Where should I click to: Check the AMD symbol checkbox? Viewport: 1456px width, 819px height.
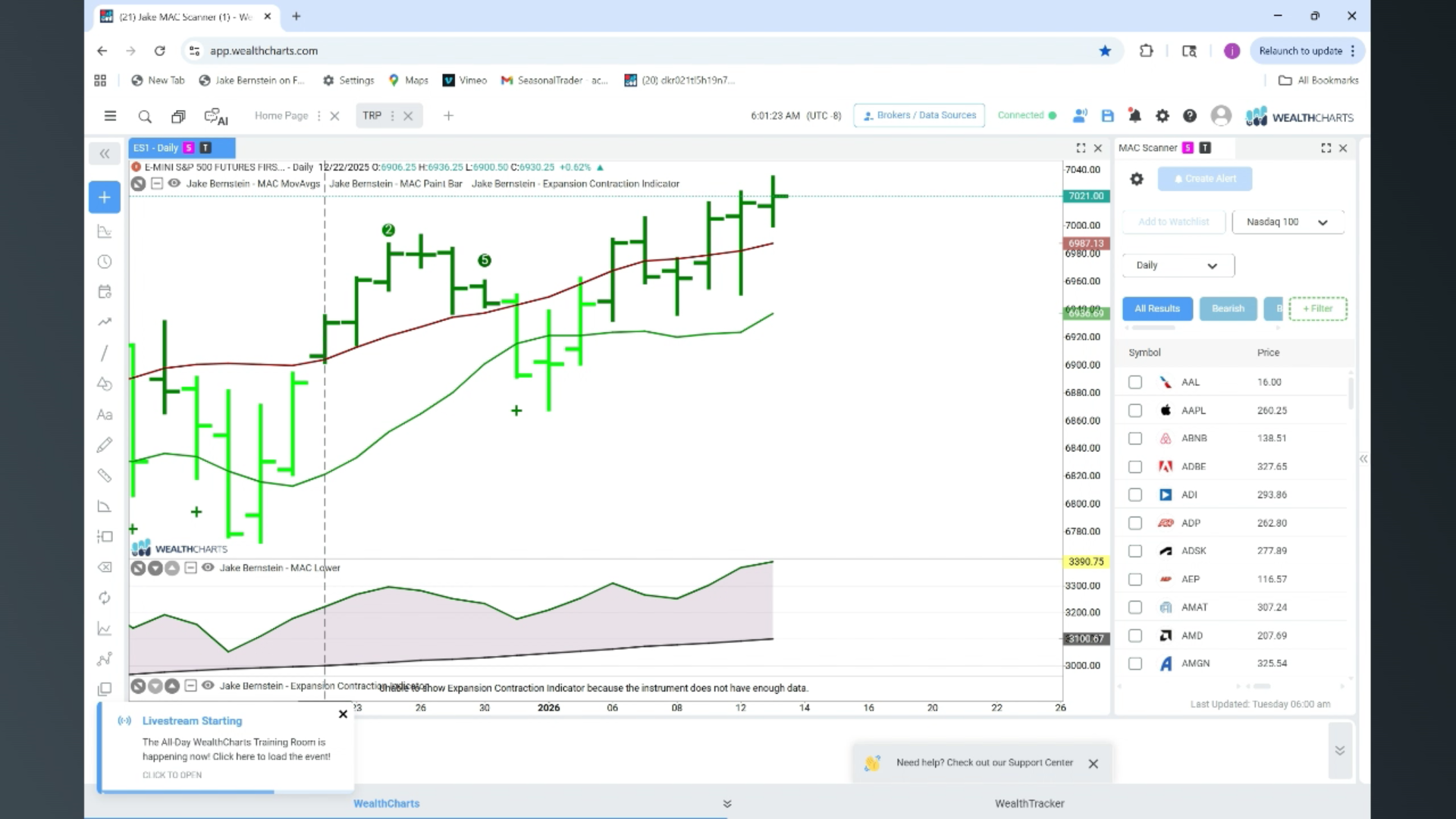pos(1135,635)
